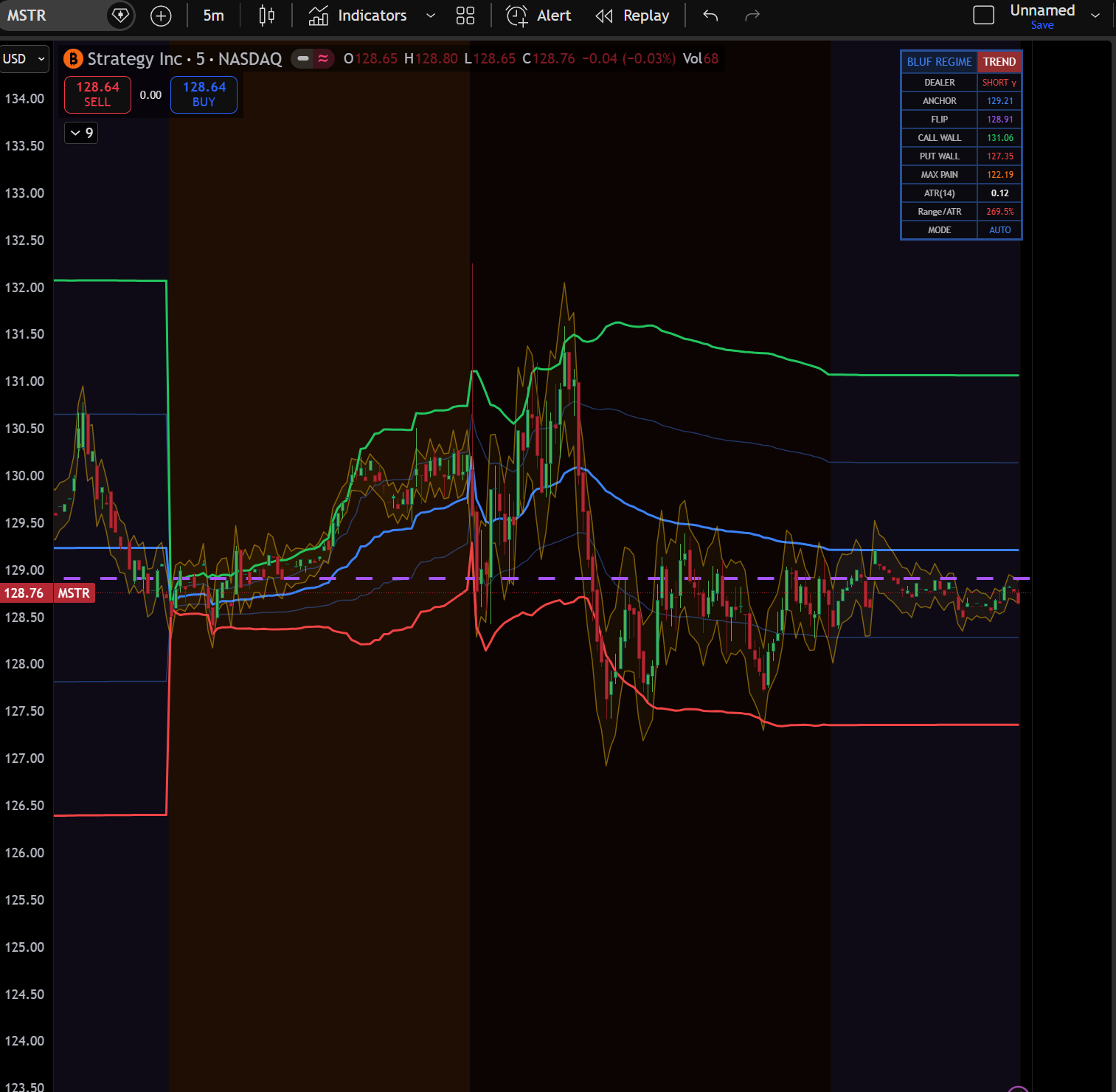Click the MAX PAIN value 122.19
Viewport: 1116px width, 1092px height.
coord(999,175)
